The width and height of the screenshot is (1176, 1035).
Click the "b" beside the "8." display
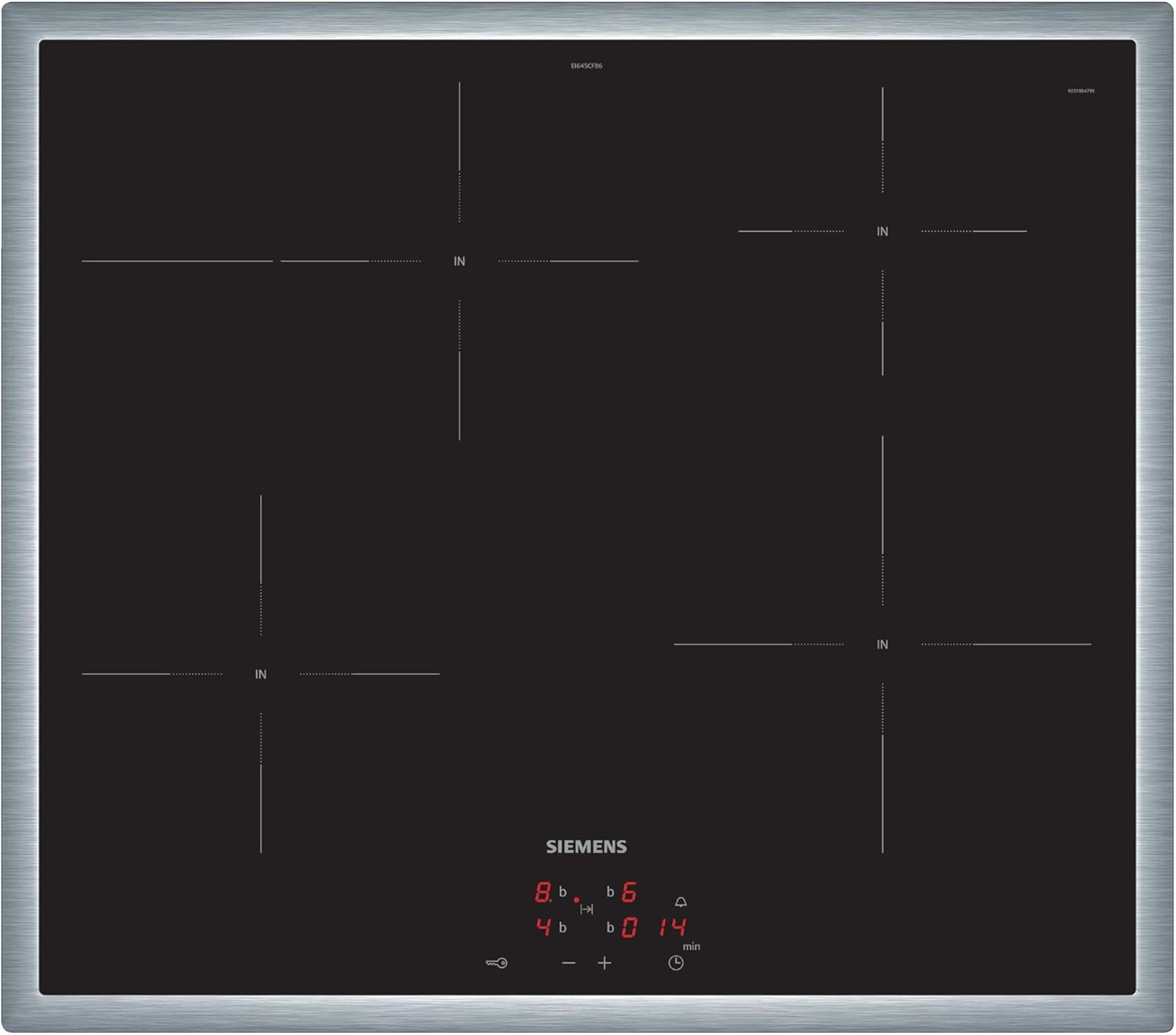(563, 892)
